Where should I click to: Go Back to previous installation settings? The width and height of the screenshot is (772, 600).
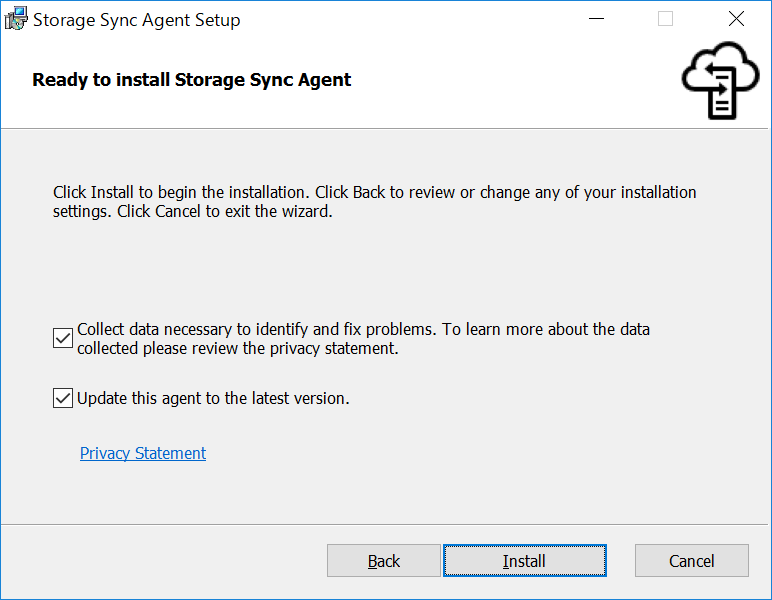pos(384,561)
